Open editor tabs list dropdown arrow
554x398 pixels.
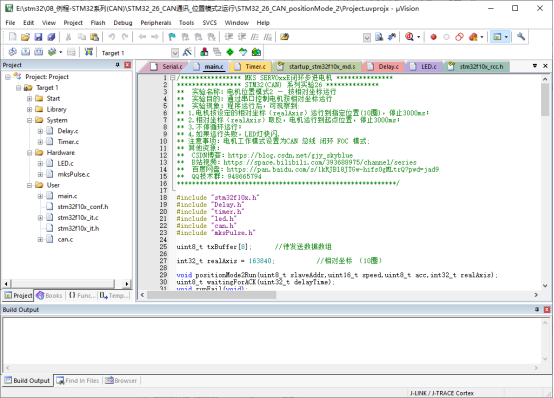[535, 66]
